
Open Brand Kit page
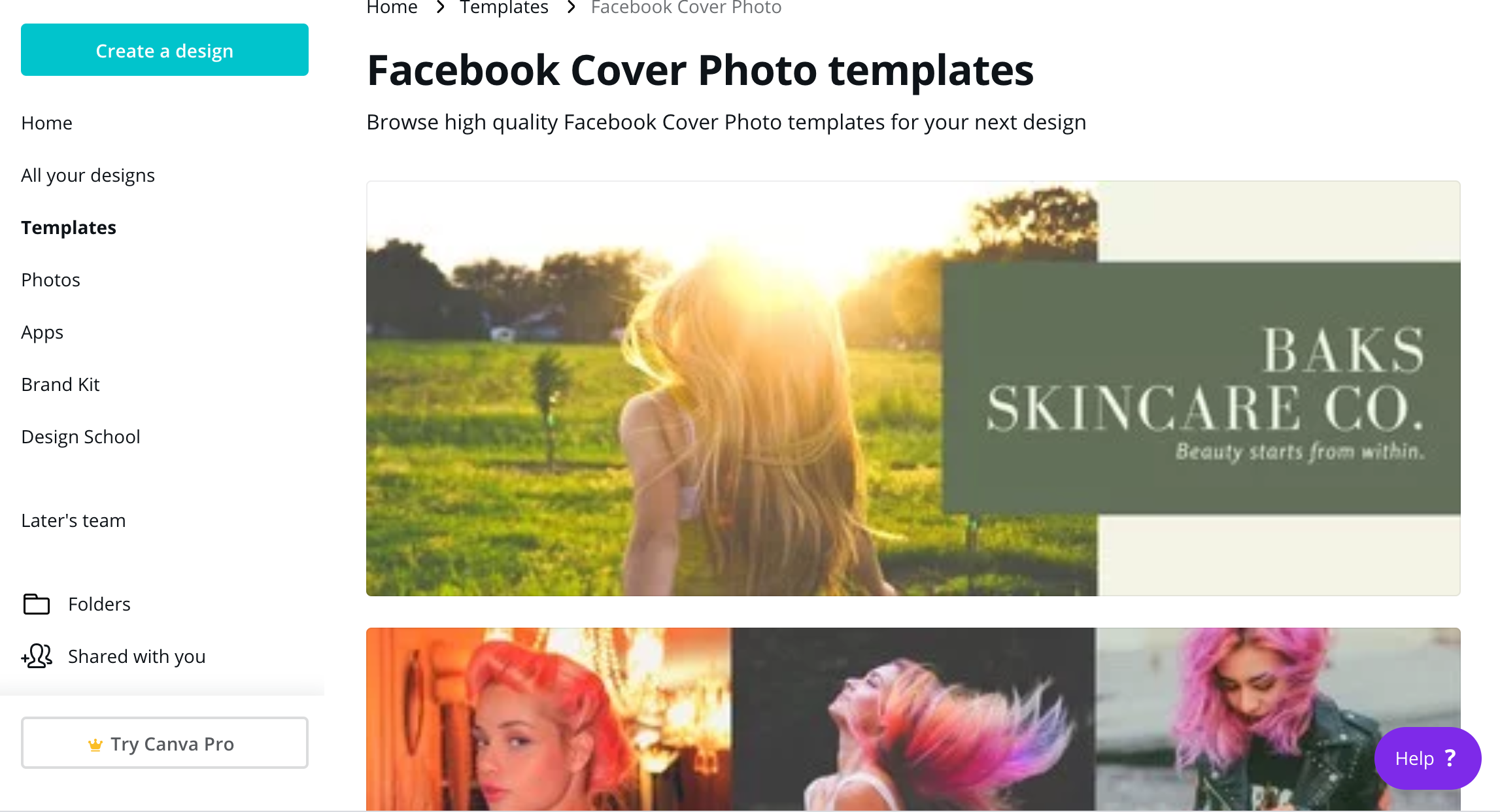(x=60, y=384)
